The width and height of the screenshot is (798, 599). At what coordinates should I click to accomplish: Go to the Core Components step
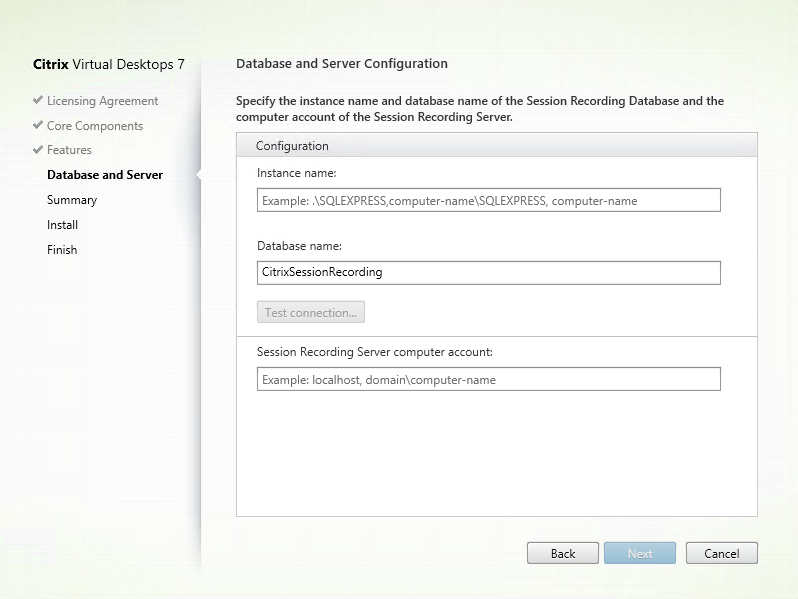point(94,126)
